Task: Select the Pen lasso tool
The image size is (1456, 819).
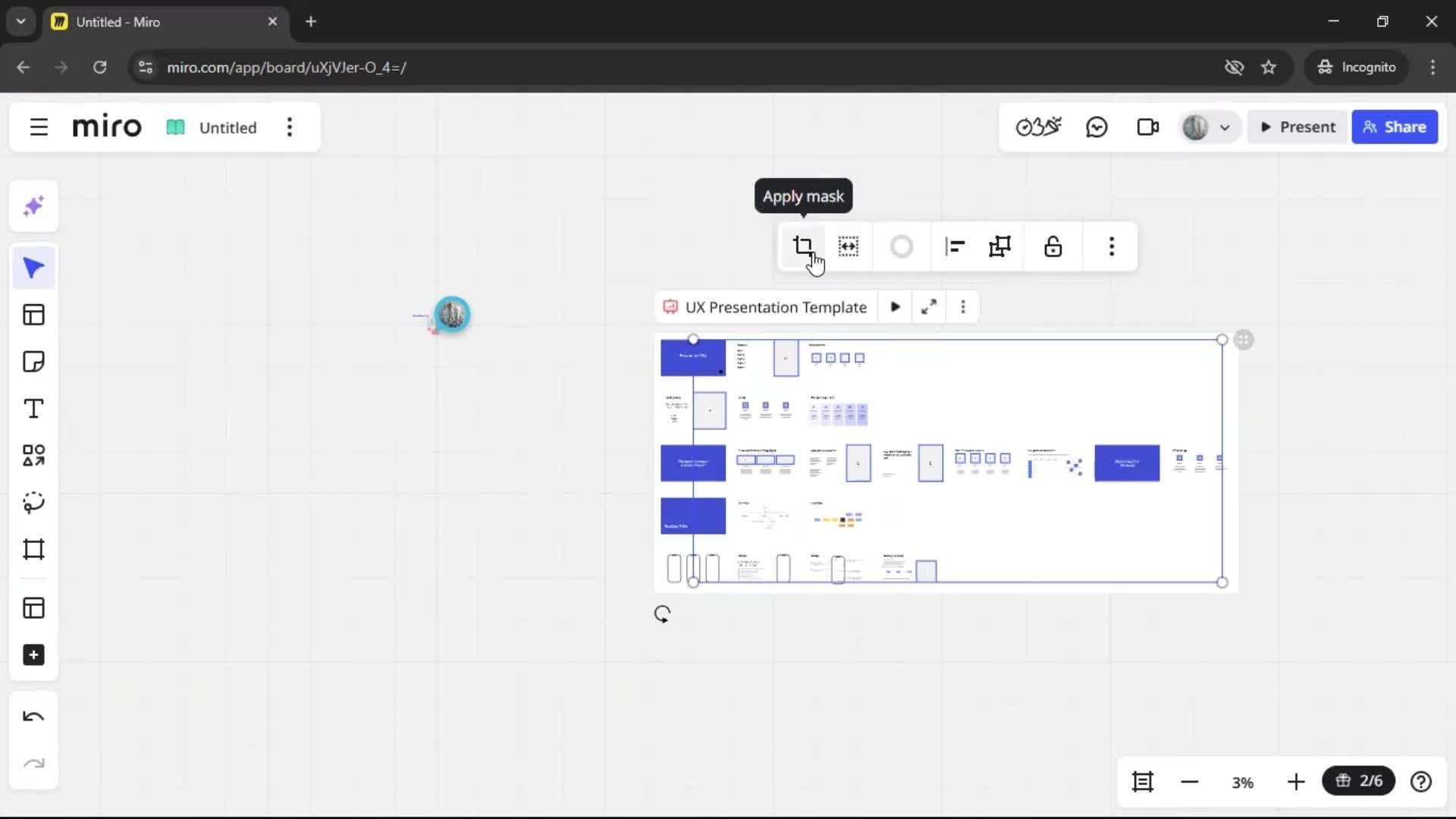Action: (x=33, y=502)
